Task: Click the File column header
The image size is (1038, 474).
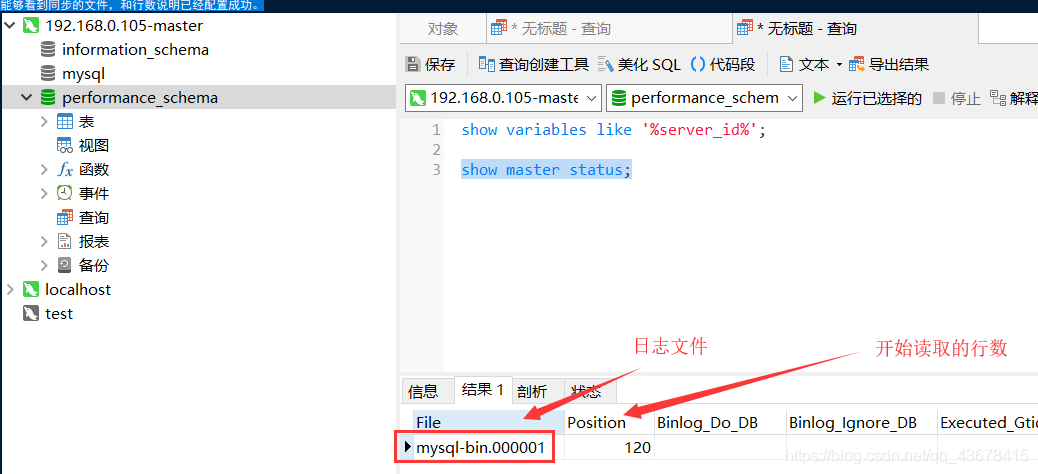Action: (490, 422)
